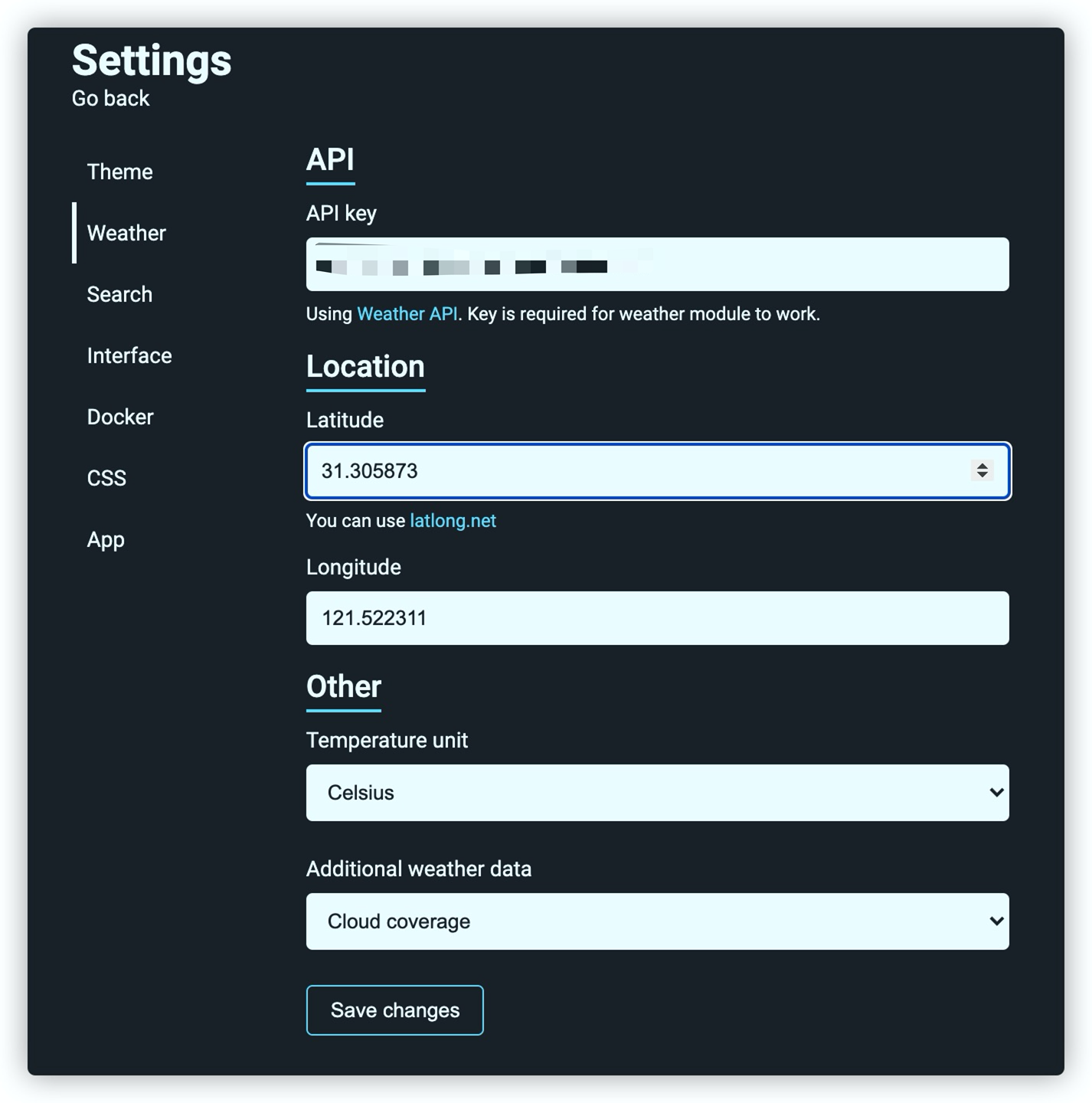The height and width of the screenshot is (1103, 1092).
Task: Select the Weather settings tab
Action: click(x=126, y=233)
